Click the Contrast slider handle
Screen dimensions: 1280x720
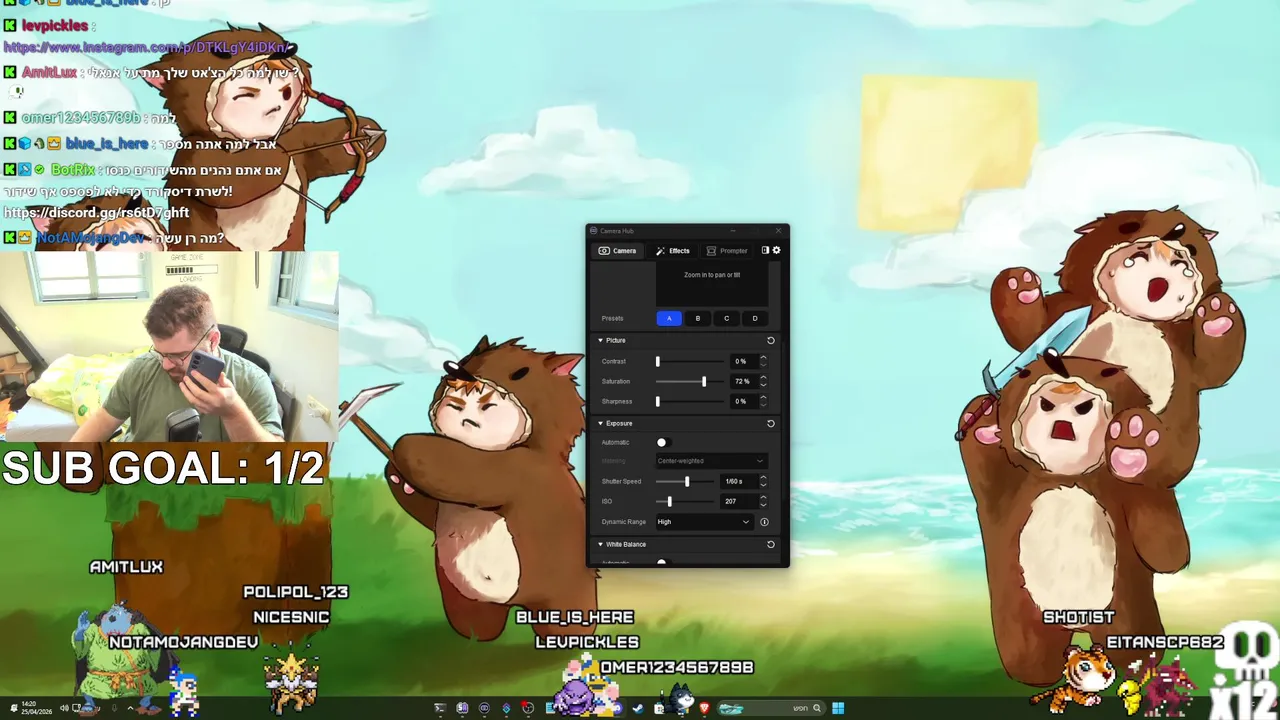click(x=658, y=361)
